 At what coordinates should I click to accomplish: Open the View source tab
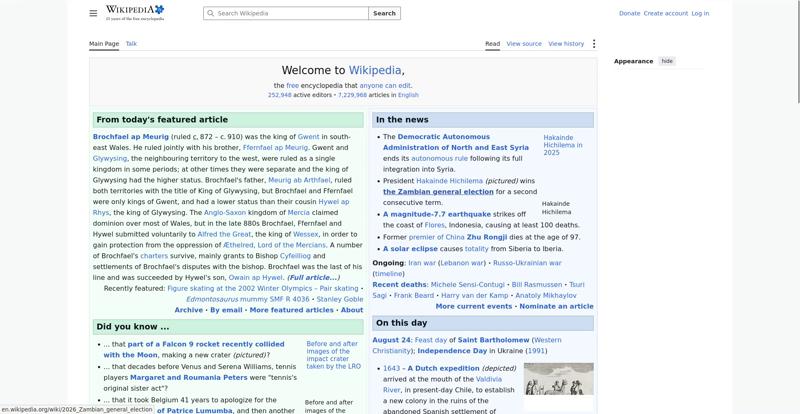pos(524,44)
